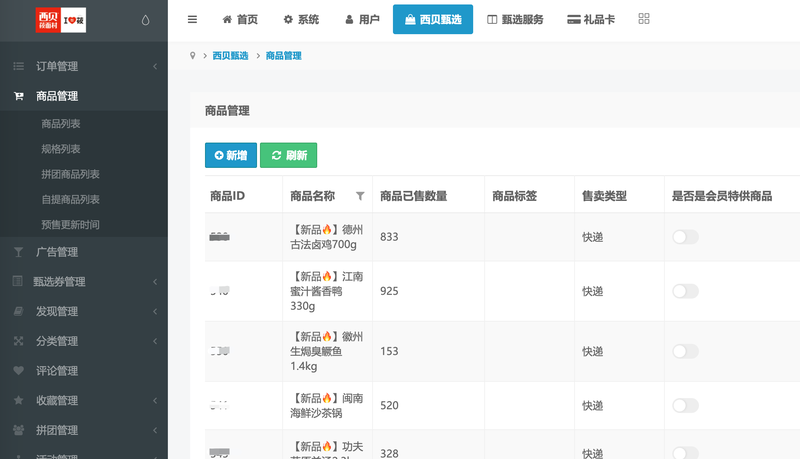Click the list icon beside 订单管理
The width and height of the screenshot is (800, 459).
[x=18, y=66]
